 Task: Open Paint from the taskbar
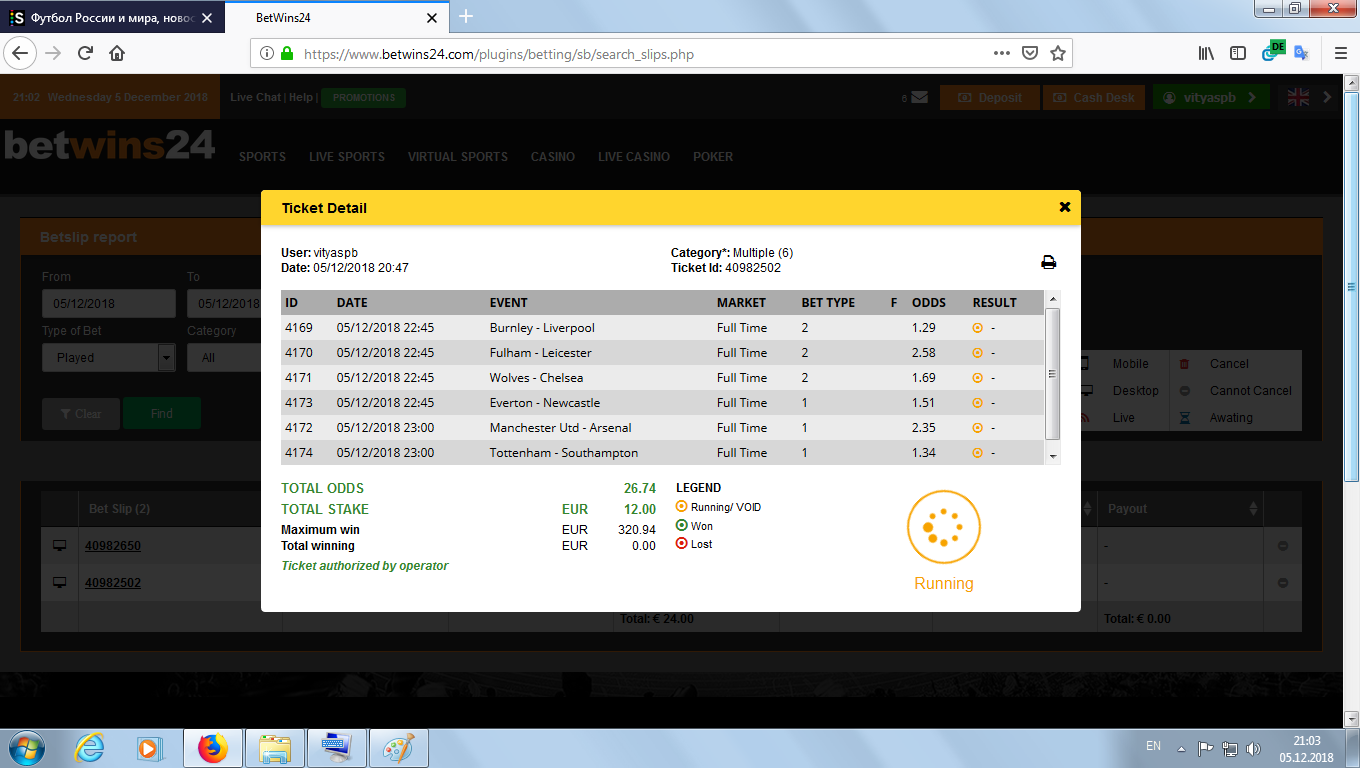399,747
